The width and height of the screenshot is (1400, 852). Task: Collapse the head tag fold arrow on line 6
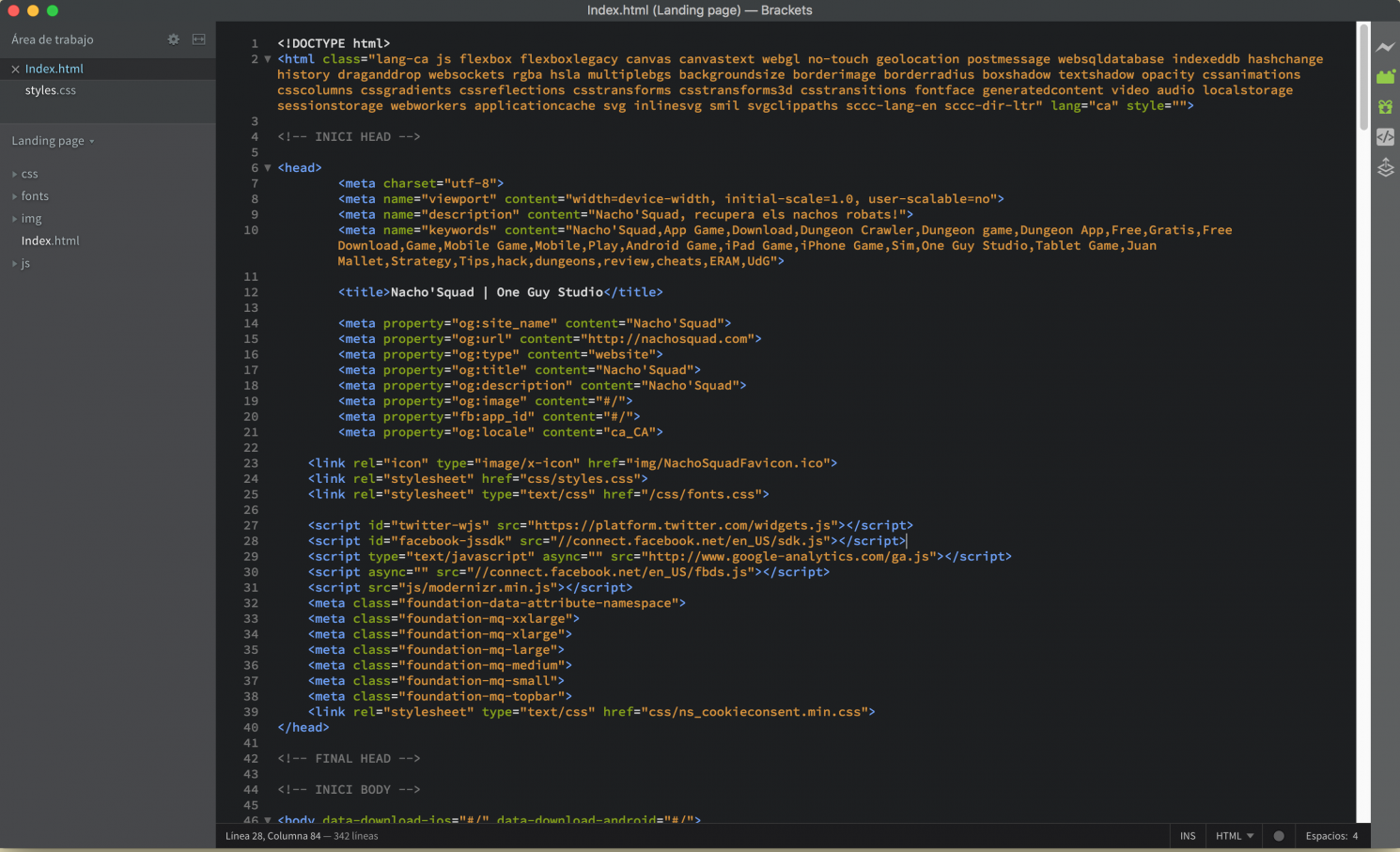coord(268,168)
